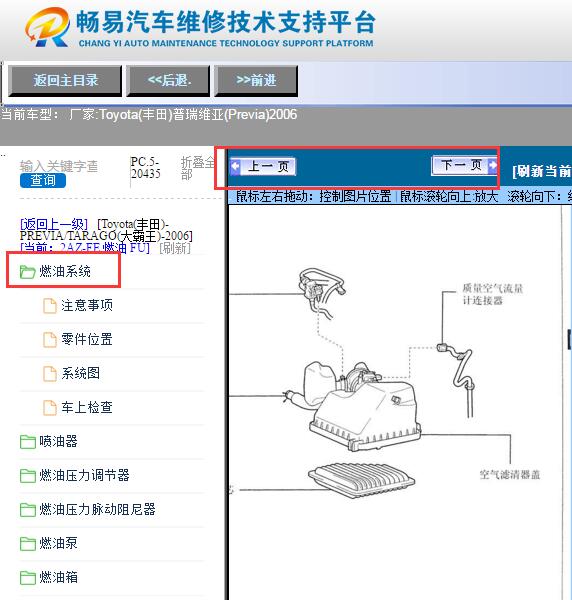Click the 畅易汽车维修技术支持平台 title
This screenshot has width=572, height=600.
tap(225, 22)
